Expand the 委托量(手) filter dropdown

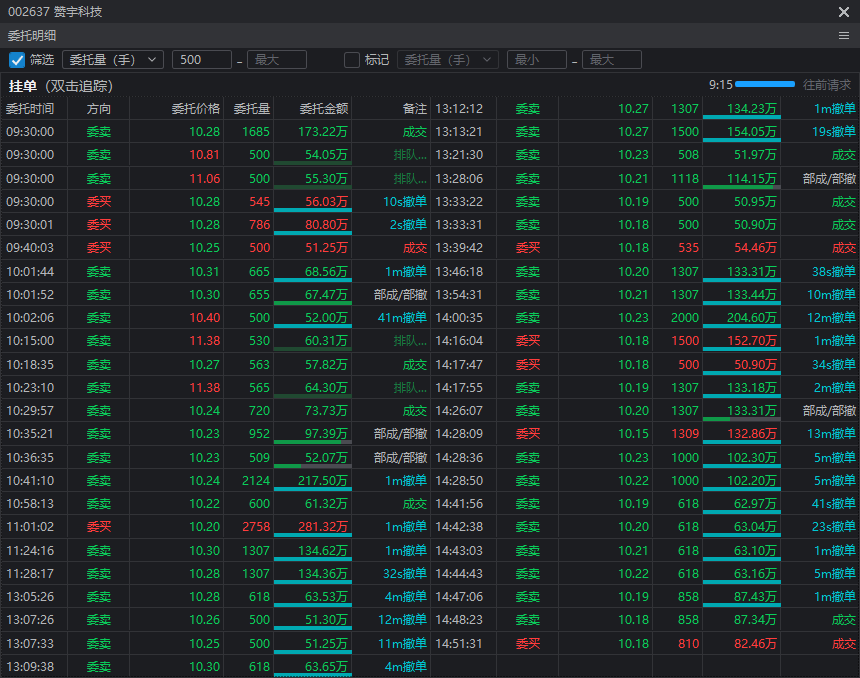coord(112,60)
